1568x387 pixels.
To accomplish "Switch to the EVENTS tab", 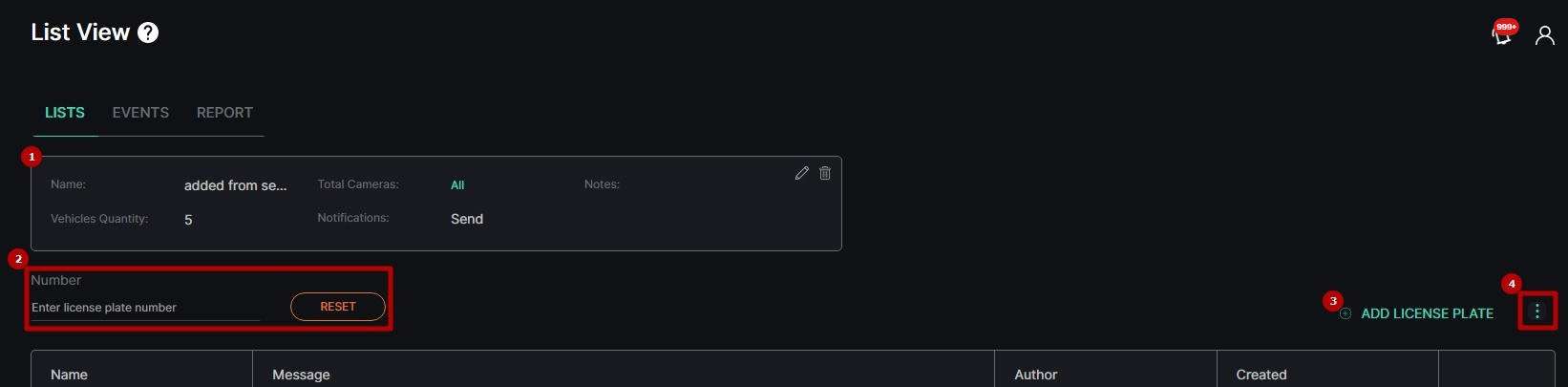I will 140,113.
